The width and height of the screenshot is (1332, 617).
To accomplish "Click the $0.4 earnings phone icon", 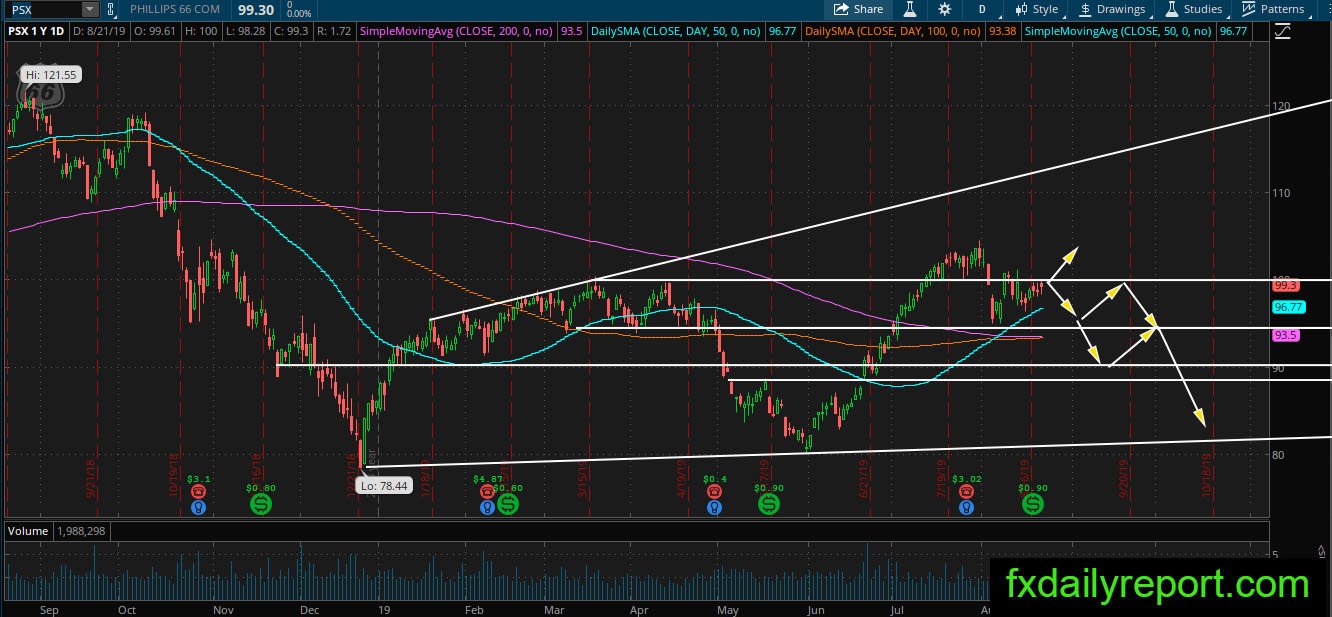I will click(x=714, y=491).
